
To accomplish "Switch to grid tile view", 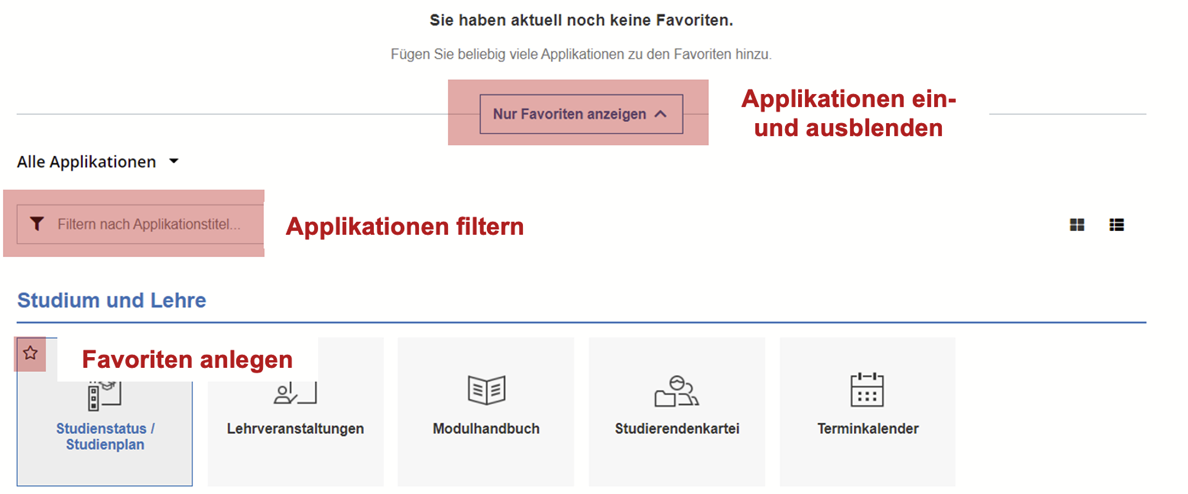I will (x=1077, y=225).
